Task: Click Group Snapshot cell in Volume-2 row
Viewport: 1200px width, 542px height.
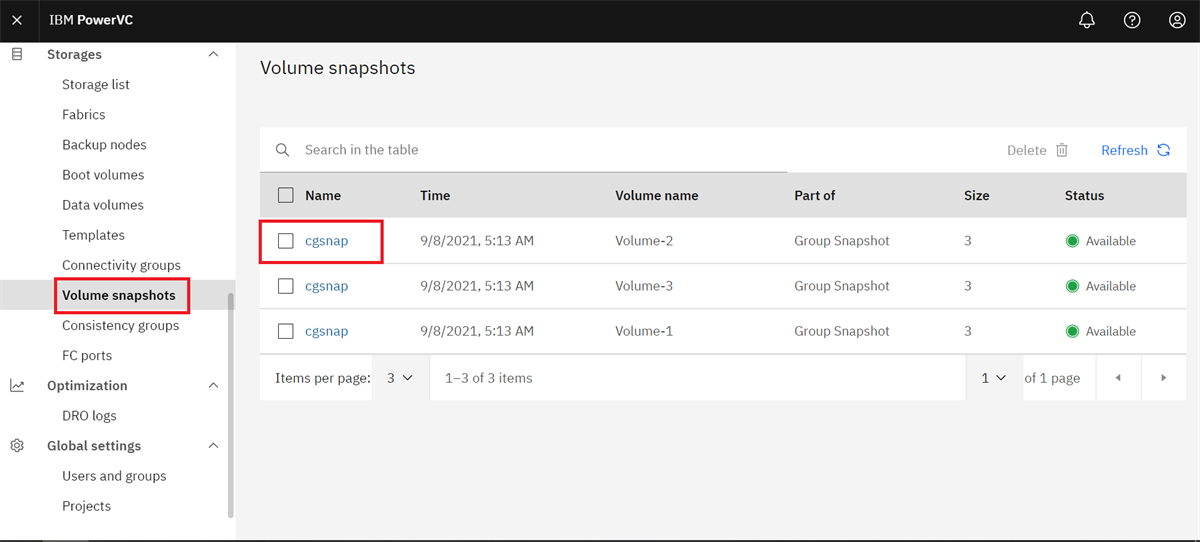Action: click(x=842, y=241)
